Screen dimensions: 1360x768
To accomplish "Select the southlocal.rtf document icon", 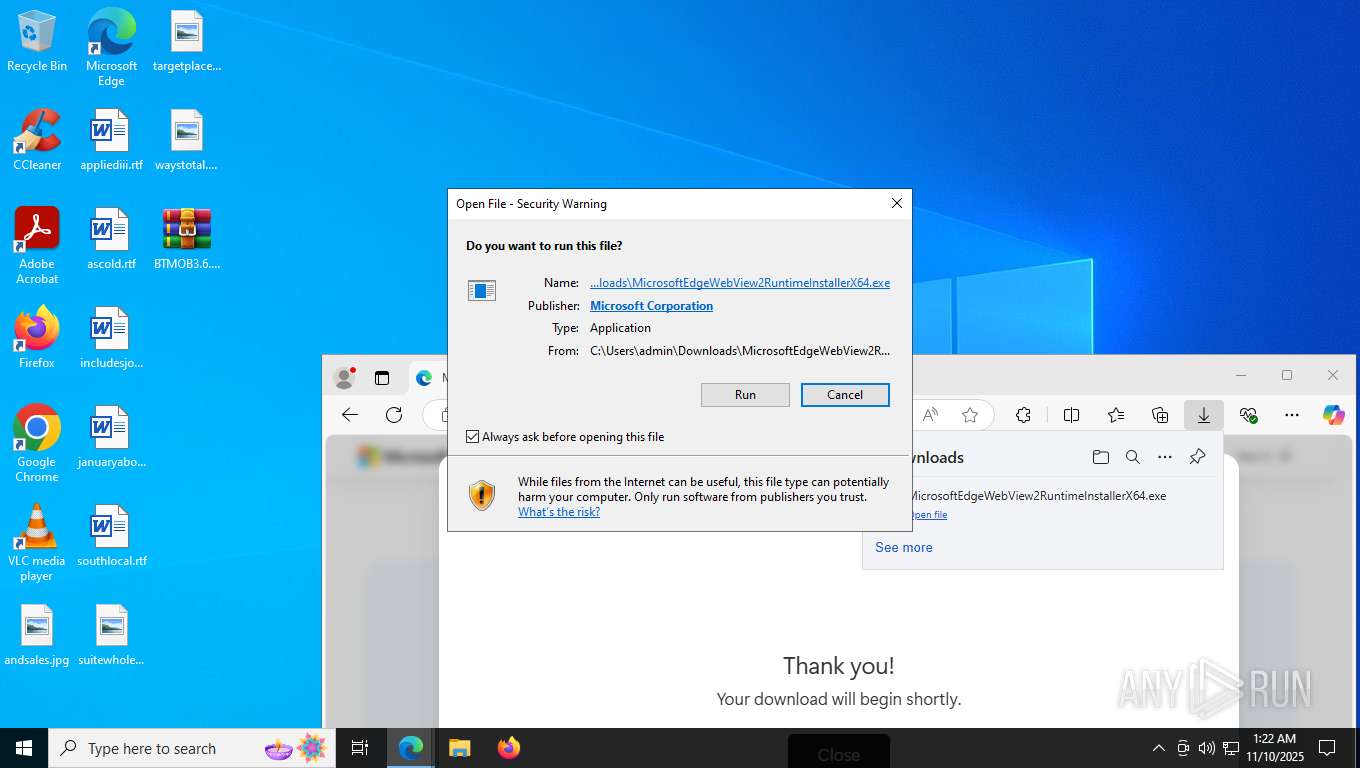I will pyautogui.click(x=111, y=536).
